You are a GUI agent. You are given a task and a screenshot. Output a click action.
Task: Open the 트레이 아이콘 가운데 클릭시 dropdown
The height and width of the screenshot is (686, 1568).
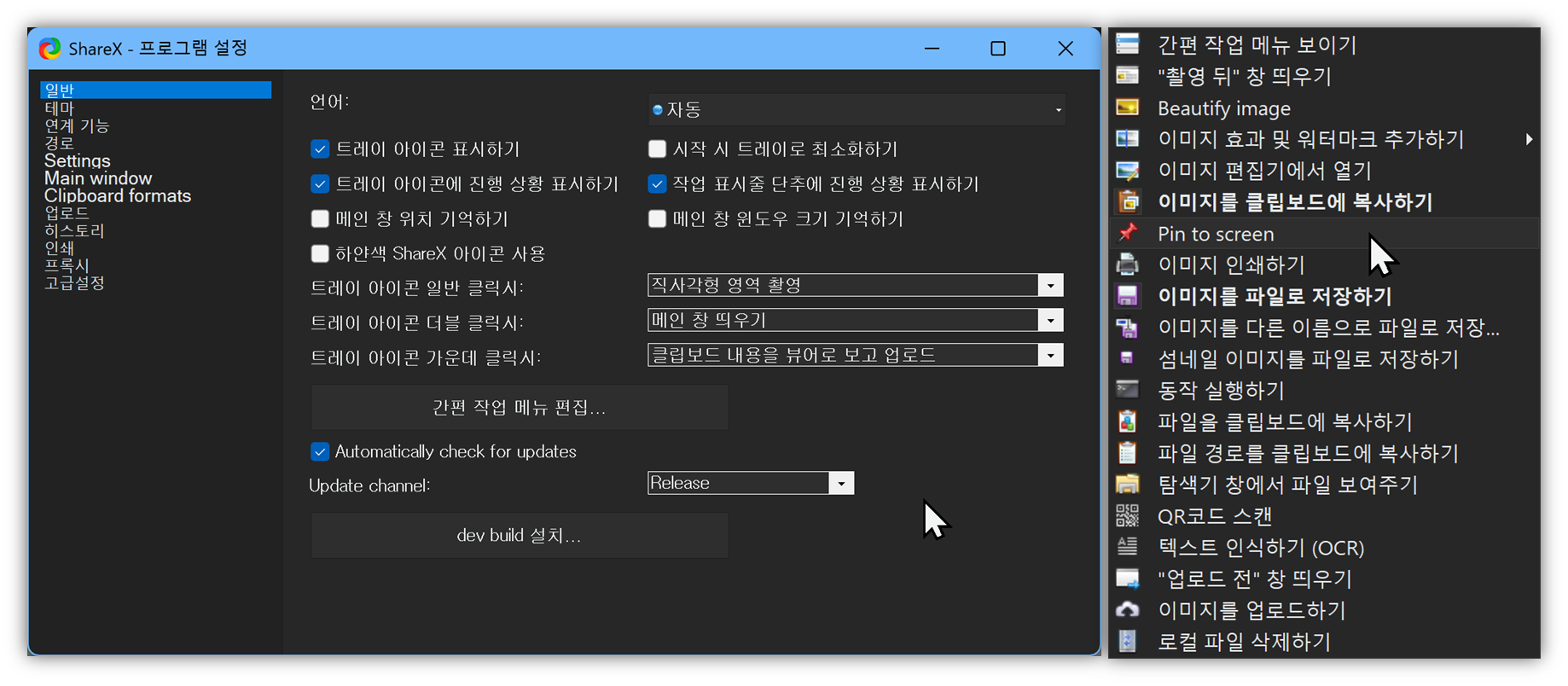856,355
